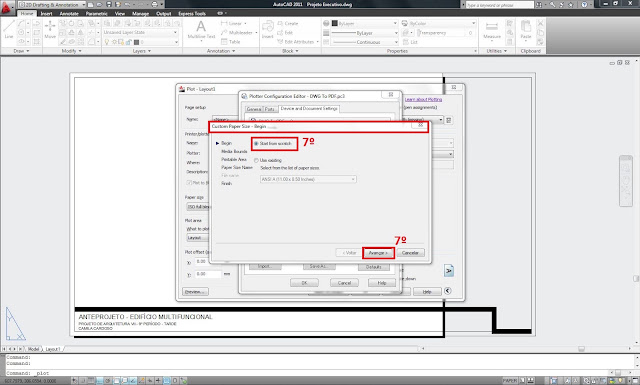Select the 'Use existing' radio button
Image resolution: width=640 pixels, height=385 pixels.
click(256, 160)
